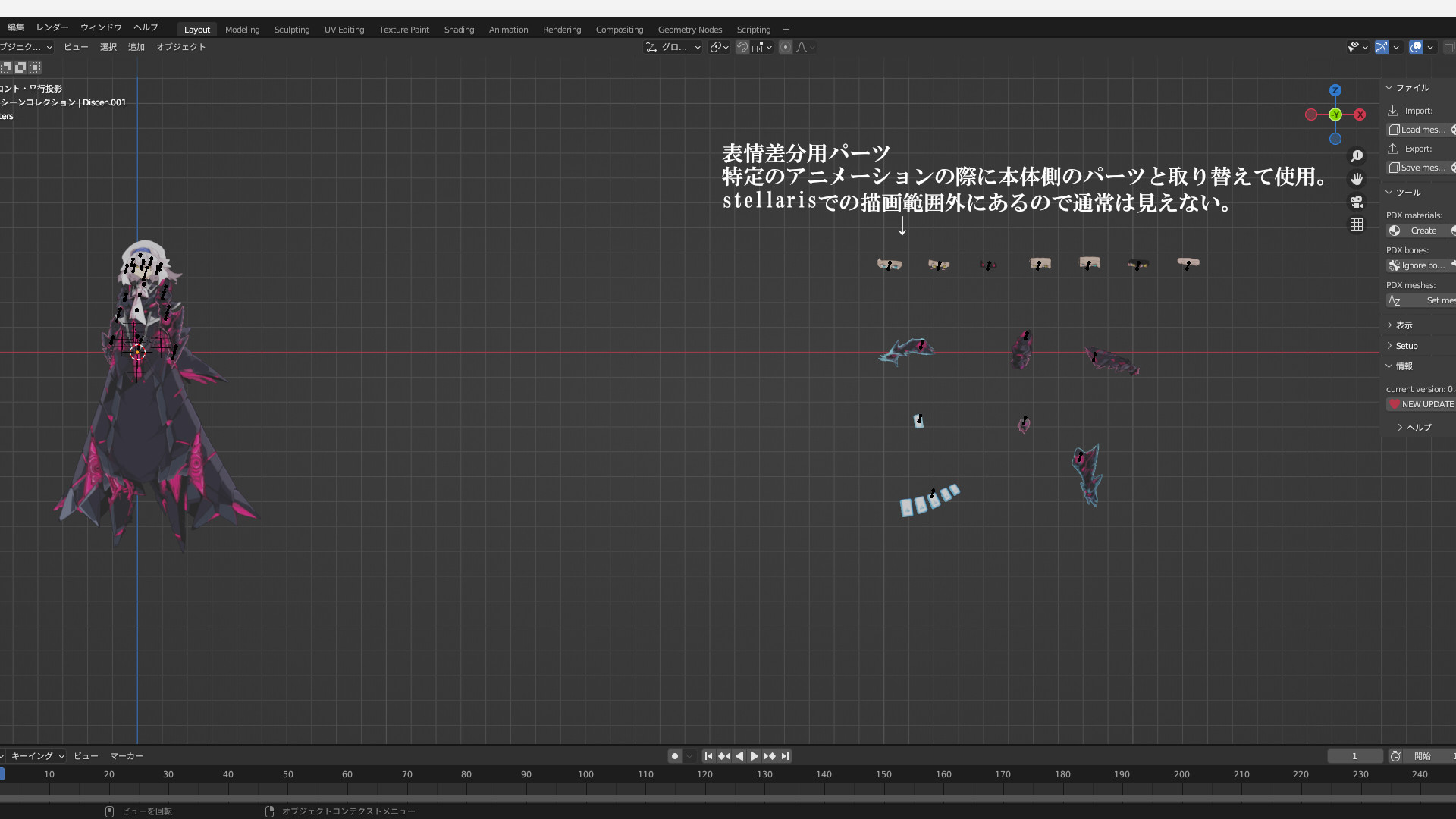Open the pivot point dropdown

point(719,47)
